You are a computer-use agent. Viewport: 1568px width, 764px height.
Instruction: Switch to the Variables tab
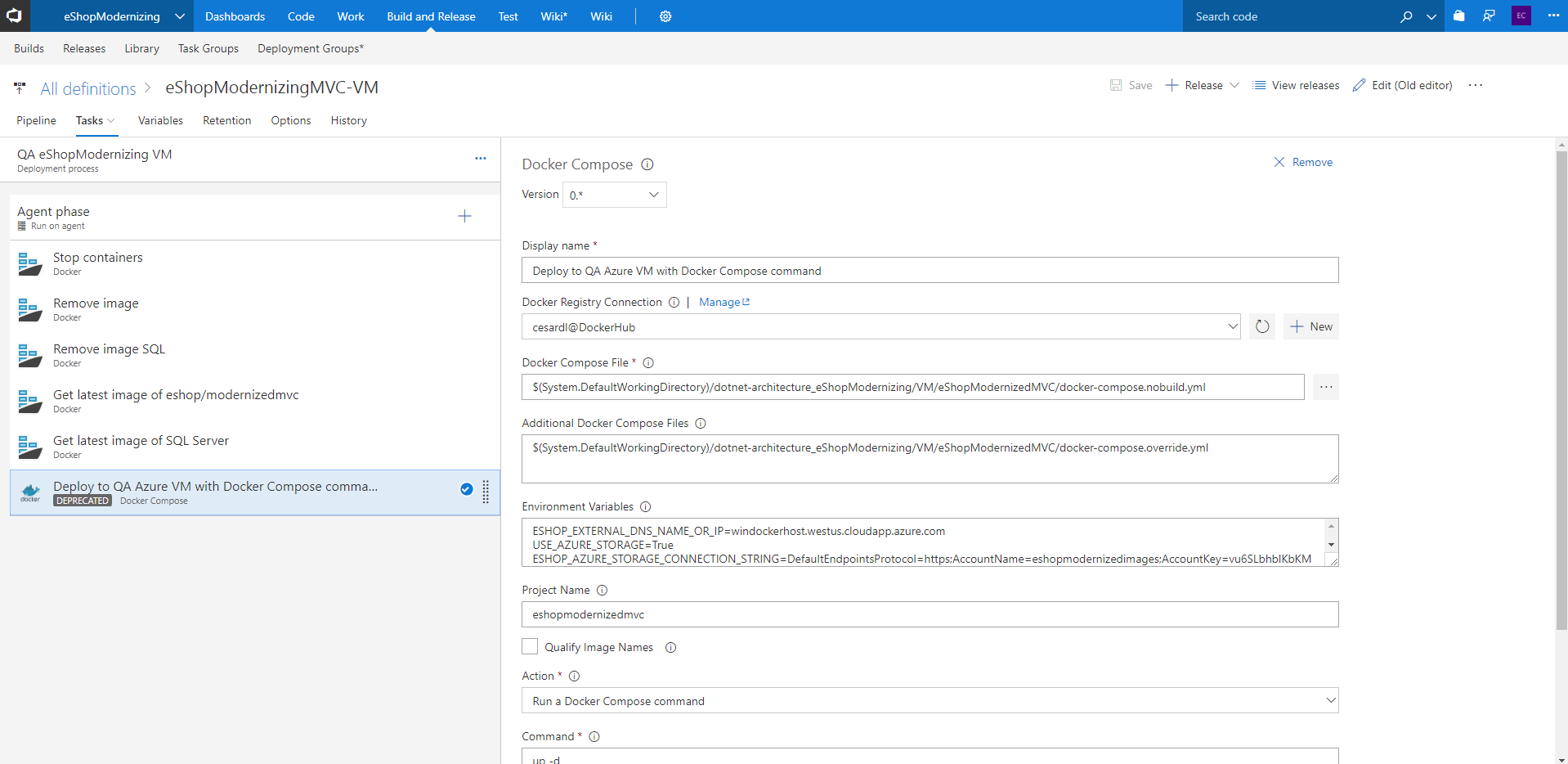coord(160,120)
